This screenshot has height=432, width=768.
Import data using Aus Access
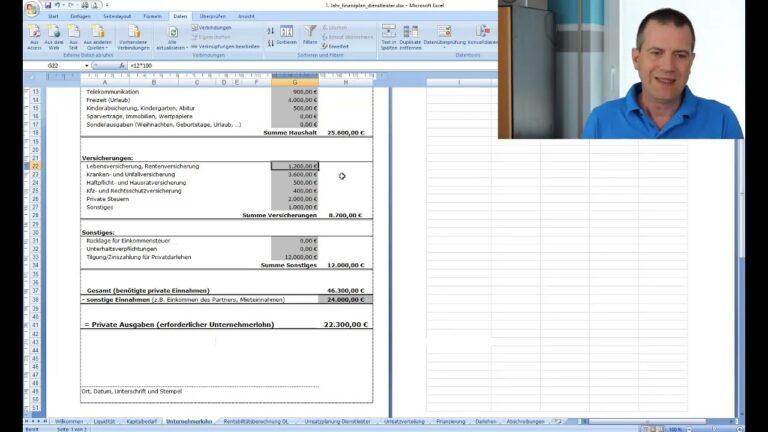tap(34, 37)
